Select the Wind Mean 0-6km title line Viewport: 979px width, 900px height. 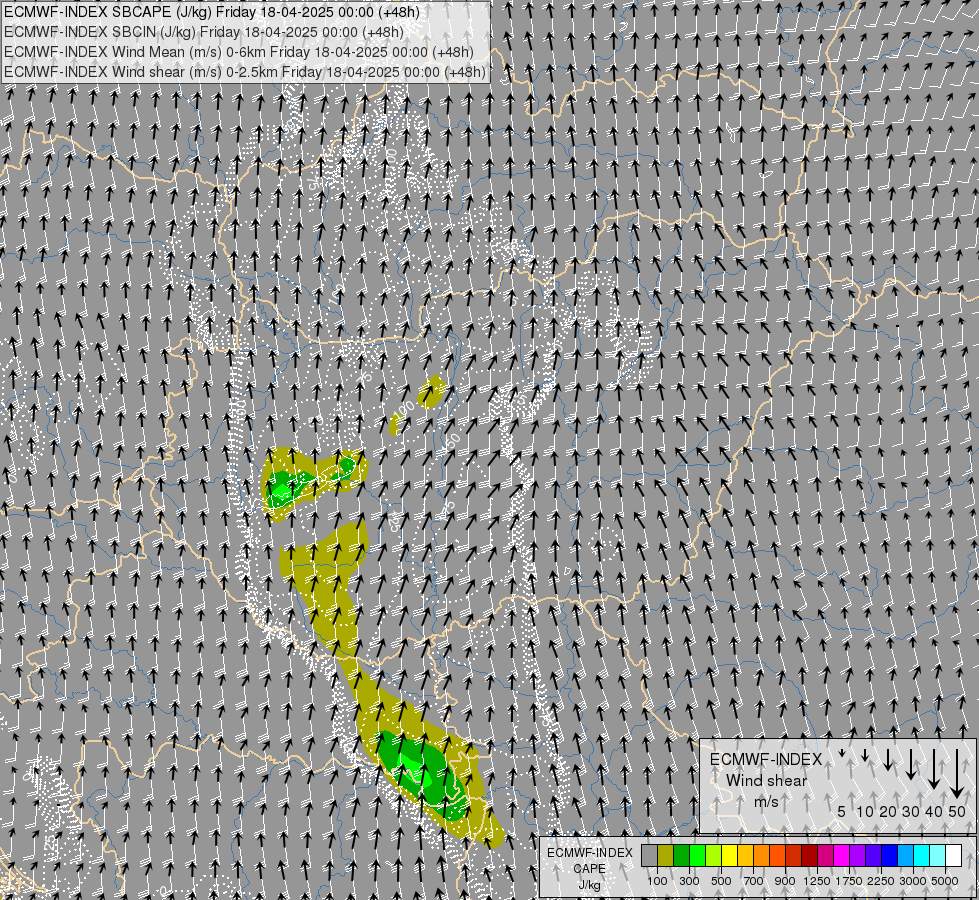tap(239, 52)
